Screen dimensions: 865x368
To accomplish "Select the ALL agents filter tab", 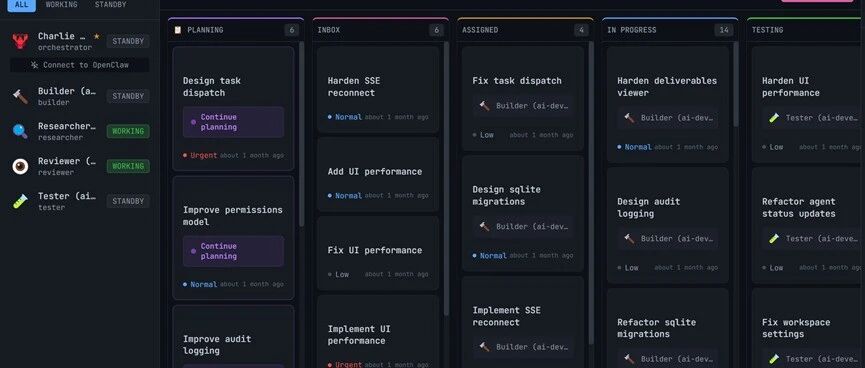I will (x=22, y=5).
